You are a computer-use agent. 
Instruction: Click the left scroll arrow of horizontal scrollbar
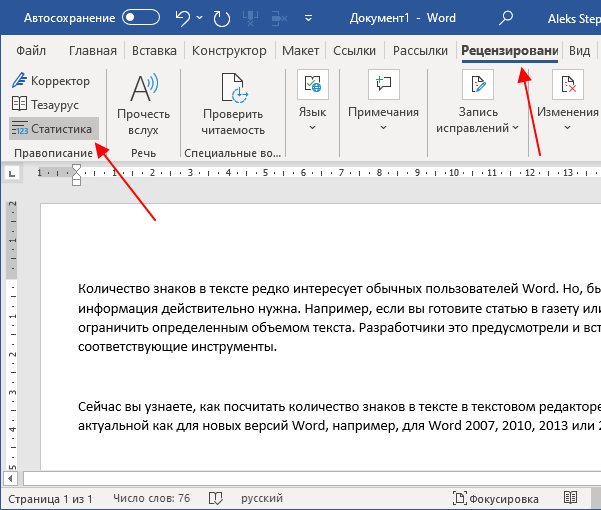10,478
